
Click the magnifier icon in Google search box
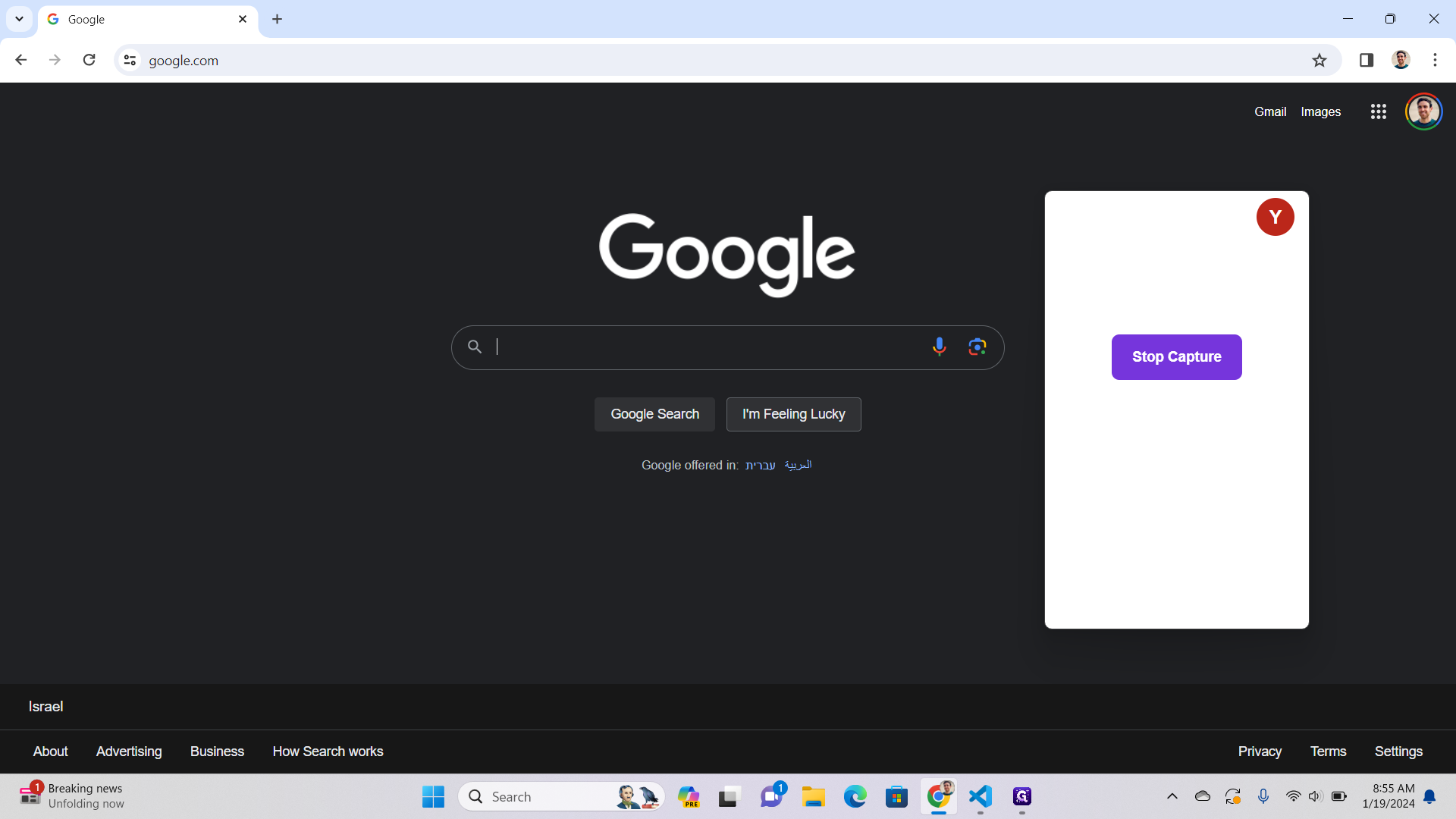(x=475, y=347)
